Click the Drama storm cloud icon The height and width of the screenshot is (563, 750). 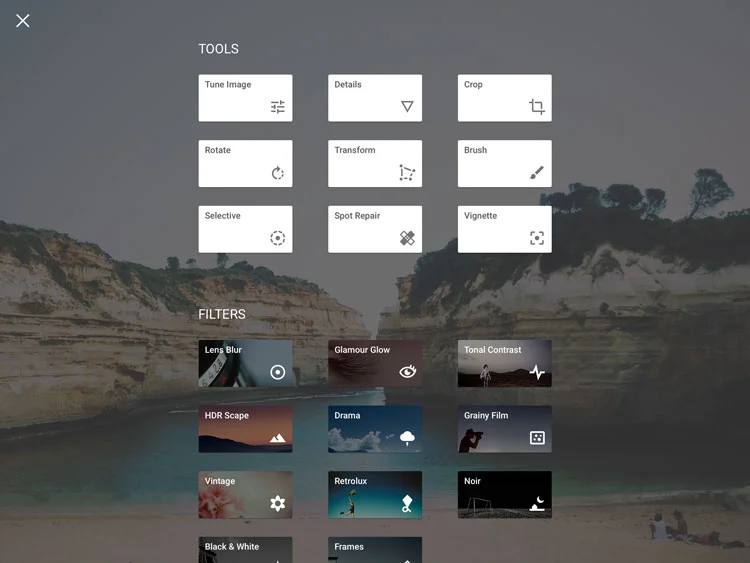pyautogui.click(x=407, y=438)
